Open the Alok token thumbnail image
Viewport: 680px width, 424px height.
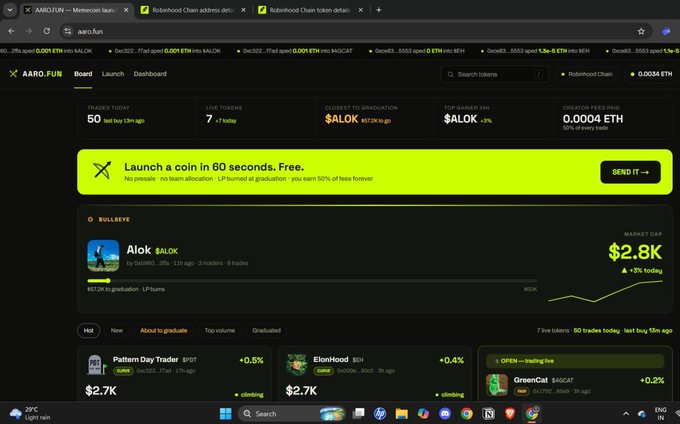[x=103, y=256]
